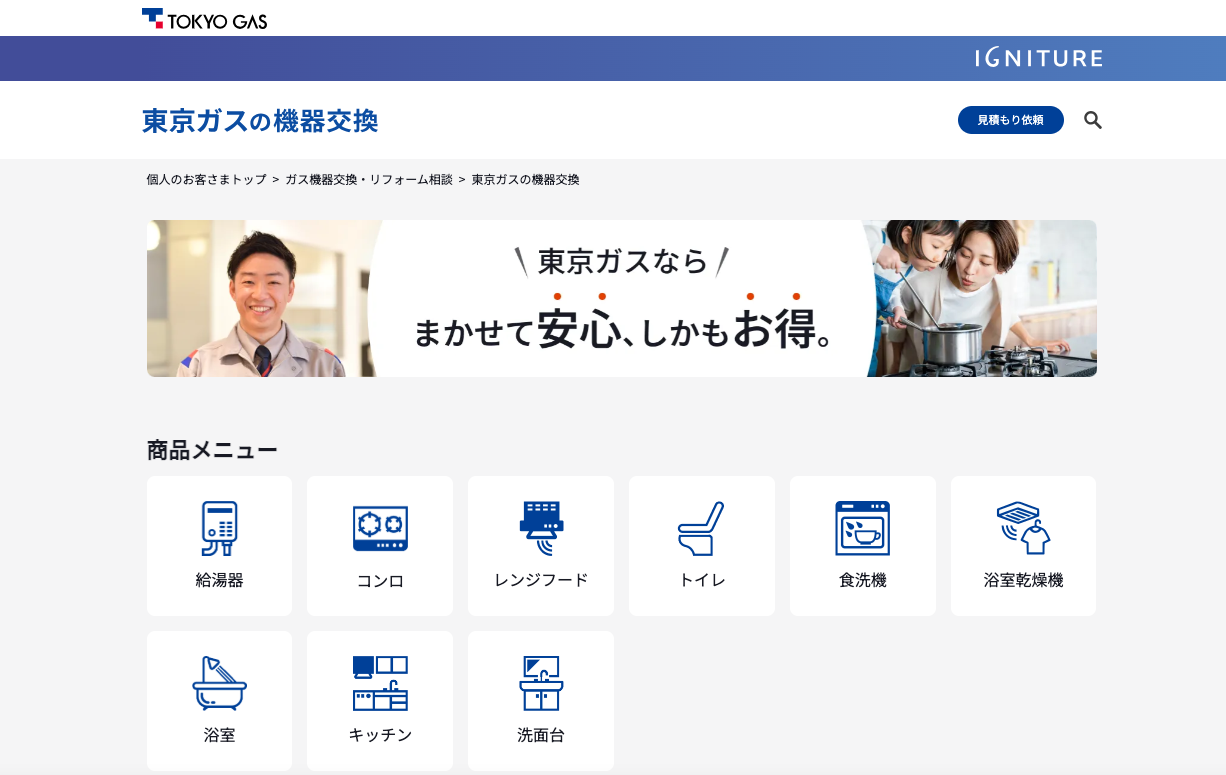Click the IGNITURE brand logo
Viewport: 1226px width, 775px height.
pos(1039,58)
